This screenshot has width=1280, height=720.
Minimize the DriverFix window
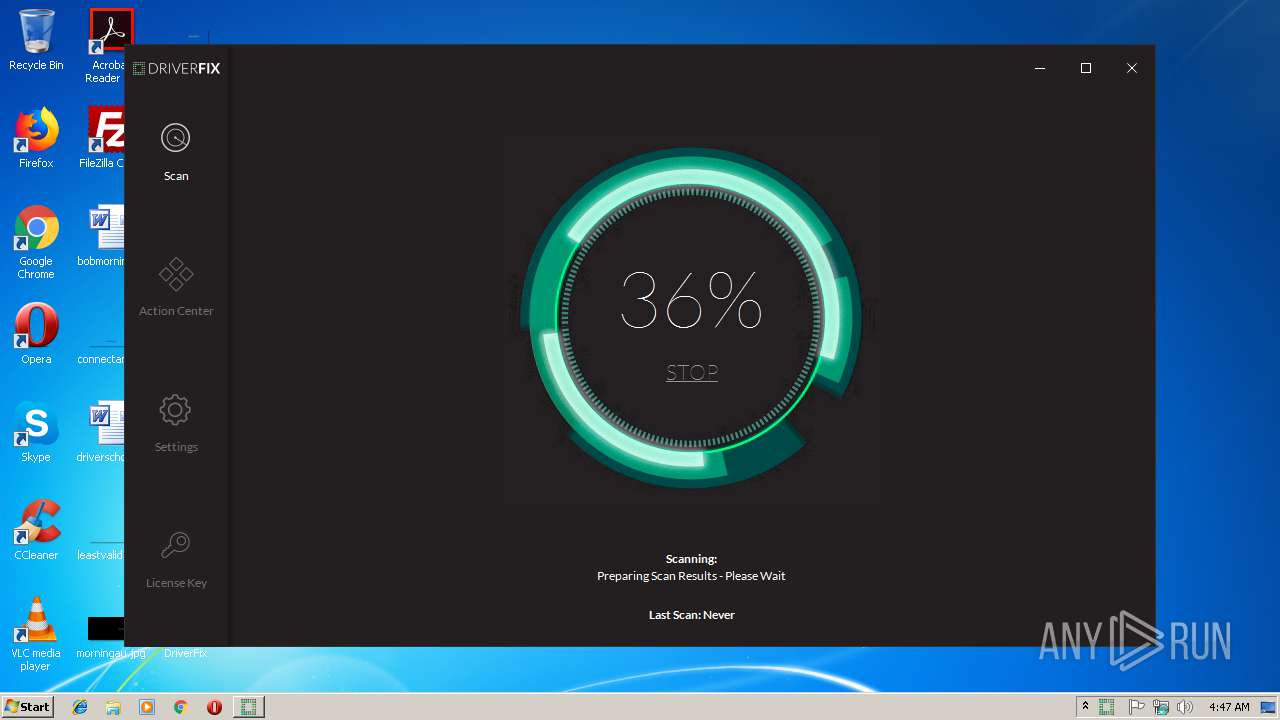click(1040, 68)
